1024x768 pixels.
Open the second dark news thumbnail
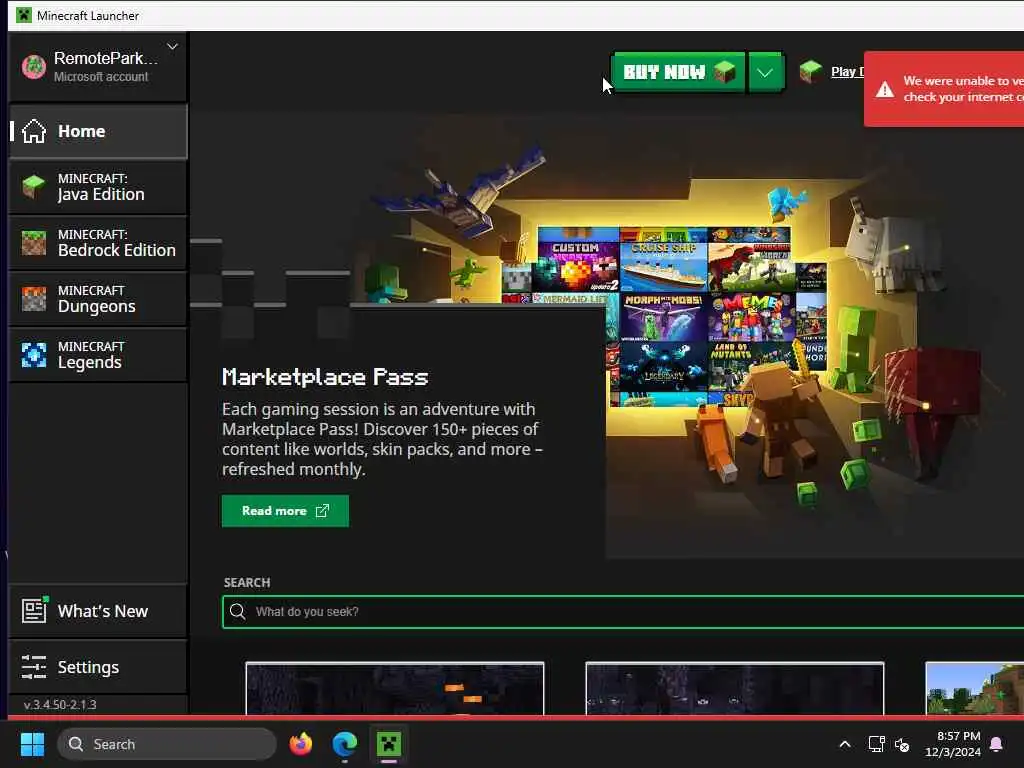point(735,689)
